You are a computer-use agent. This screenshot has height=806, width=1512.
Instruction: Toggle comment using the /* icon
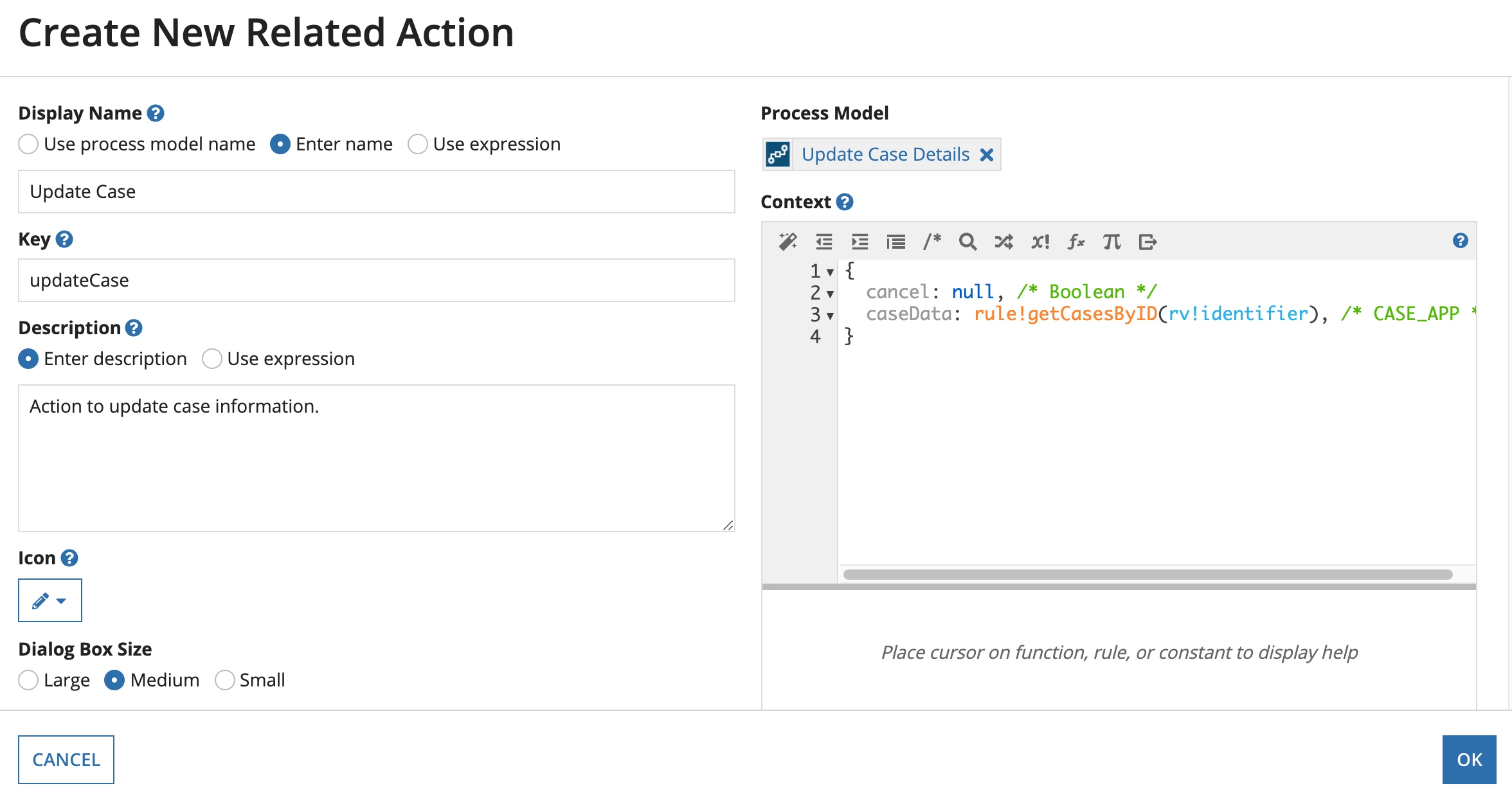[x=932, y=242]
